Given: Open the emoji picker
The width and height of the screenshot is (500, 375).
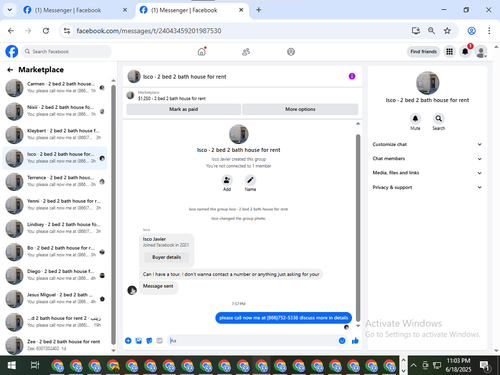Looking at the screenshot, I should [x=342, y=341].
